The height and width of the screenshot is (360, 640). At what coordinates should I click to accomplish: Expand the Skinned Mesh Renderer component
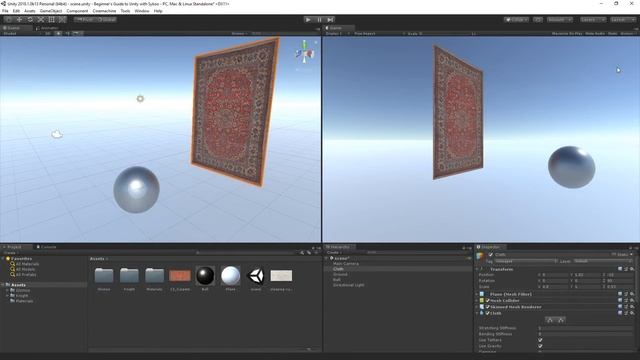point(477,307)
